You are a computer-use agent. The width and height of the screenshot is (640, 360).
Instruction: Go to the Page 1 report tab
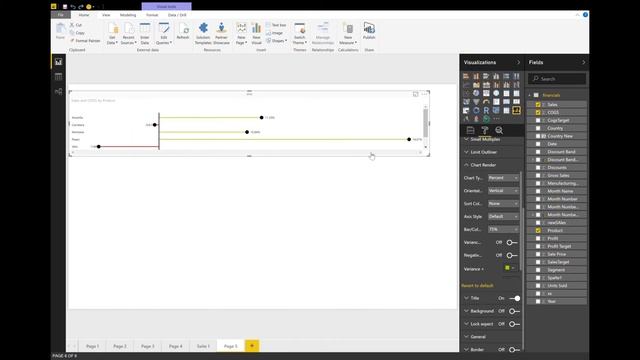[92, 346]
